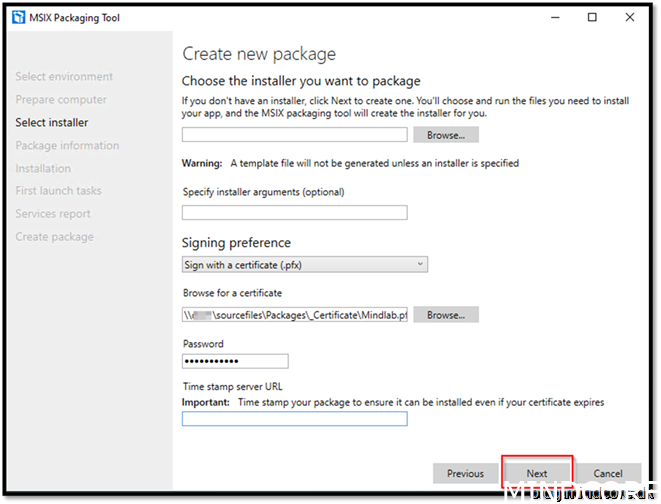Open the Signing preference dropdown

305,265
